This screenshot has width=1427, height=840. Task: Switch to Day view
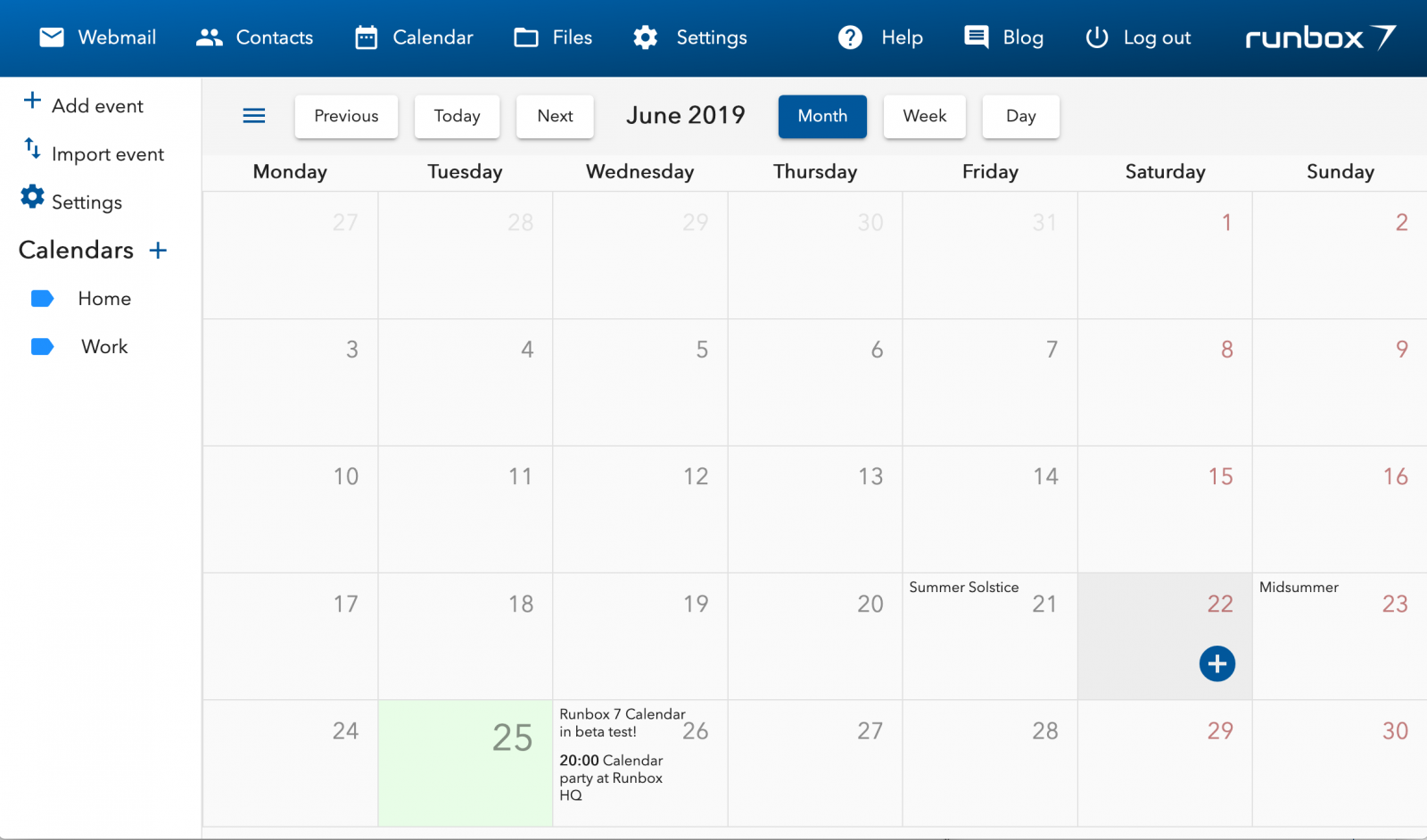click(1019, 116)
